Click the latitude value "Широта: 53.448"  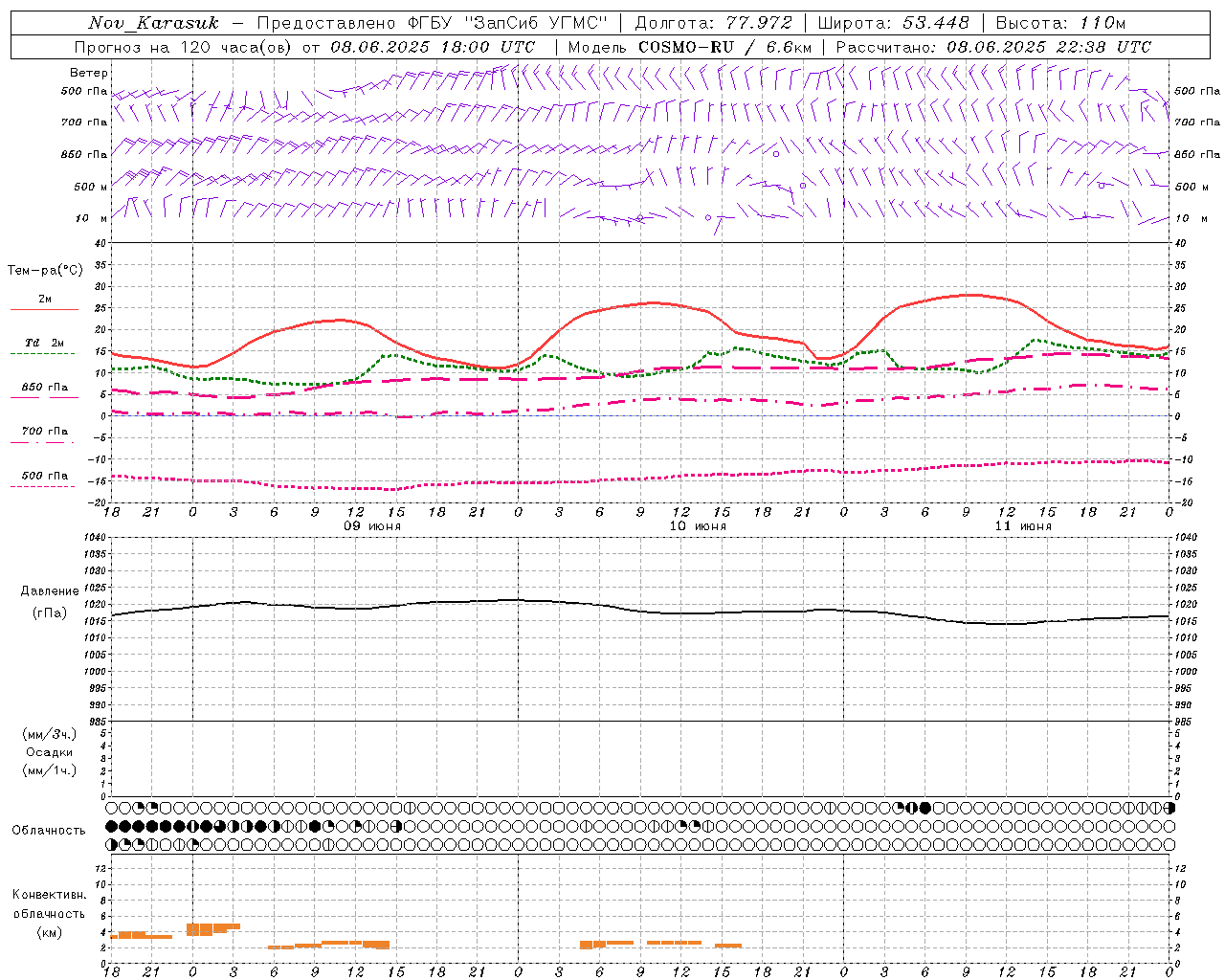(893, 23)
